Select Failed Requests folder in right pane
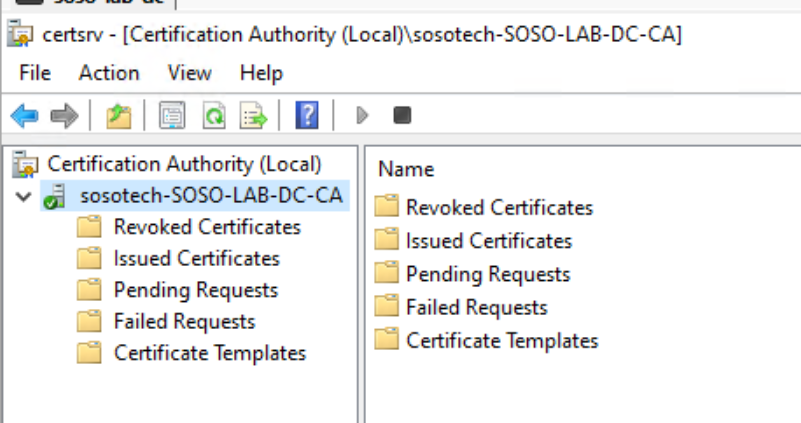This screenshot has height=423, width=801. (476, 307)
